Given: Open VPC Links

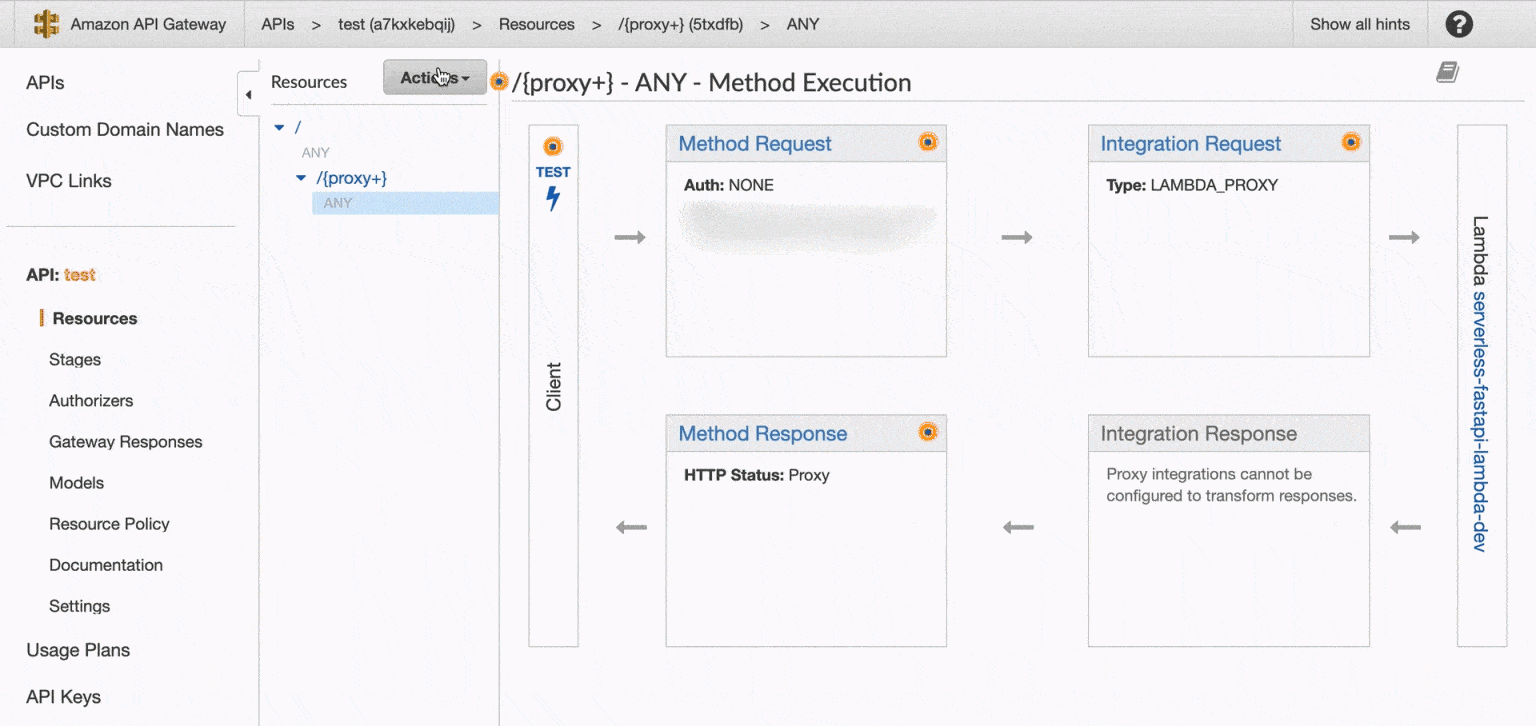Looking at the screenshot, I should (69, 181).
